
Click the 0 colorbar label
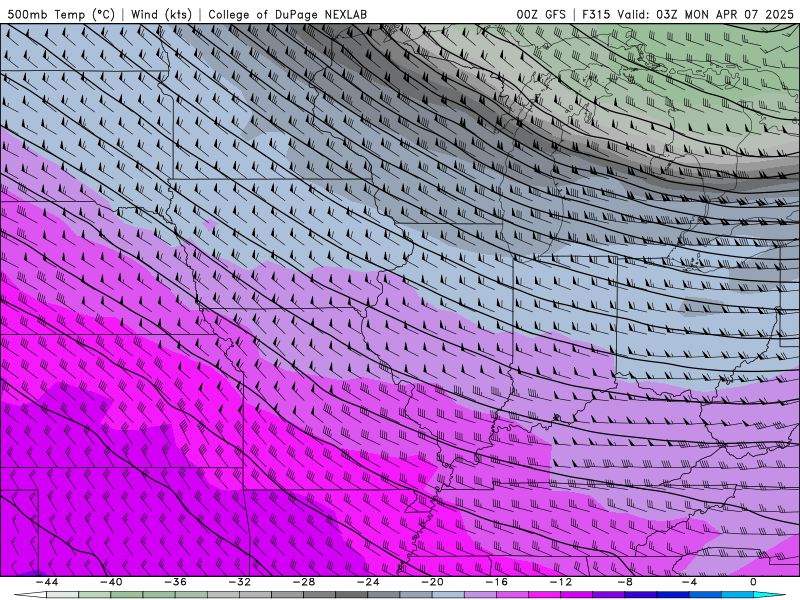point(754,582)
